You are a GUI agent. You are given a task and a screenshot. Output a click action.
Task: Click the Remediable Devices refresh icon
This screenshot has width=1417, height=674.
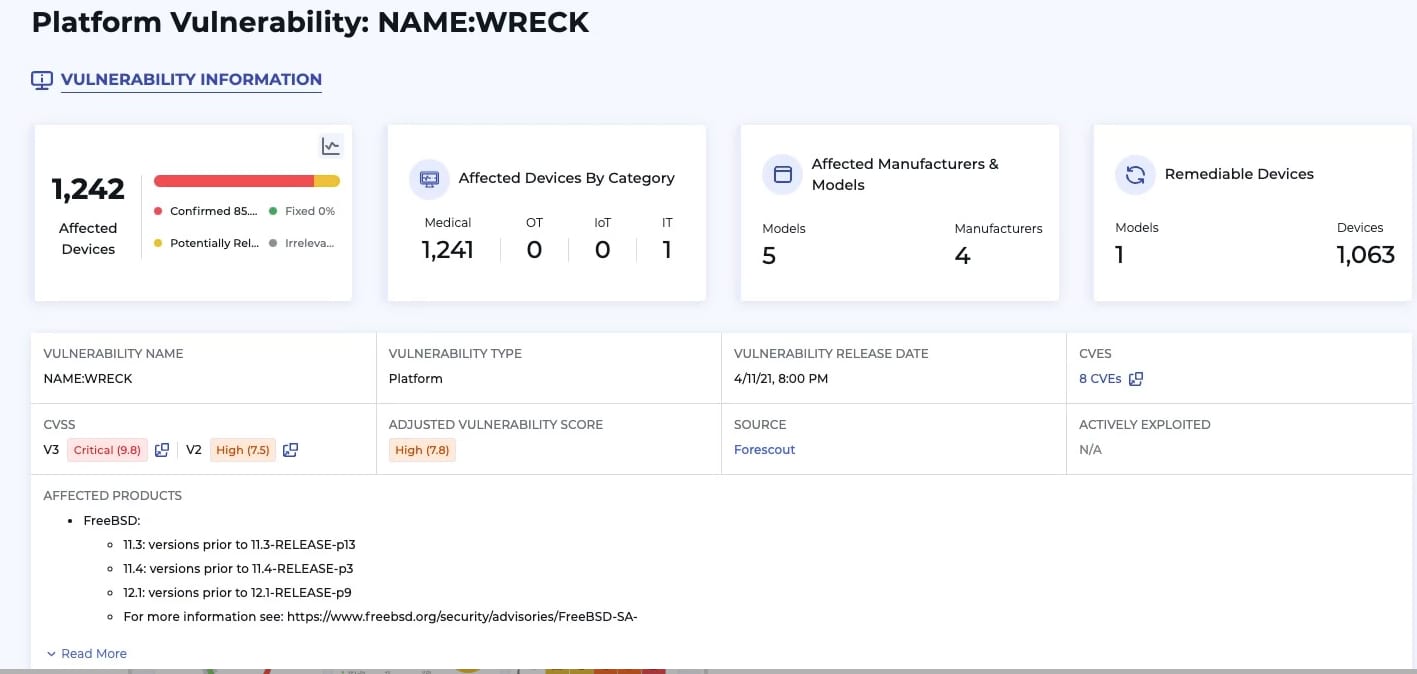(1135, 174)
